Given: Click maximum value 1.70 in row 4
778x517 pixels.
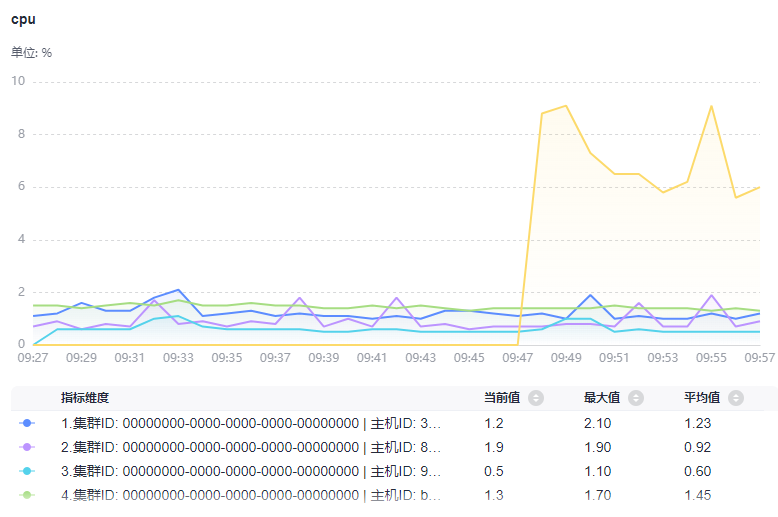Looking at the screenshot, I should (x=597, y=495).
